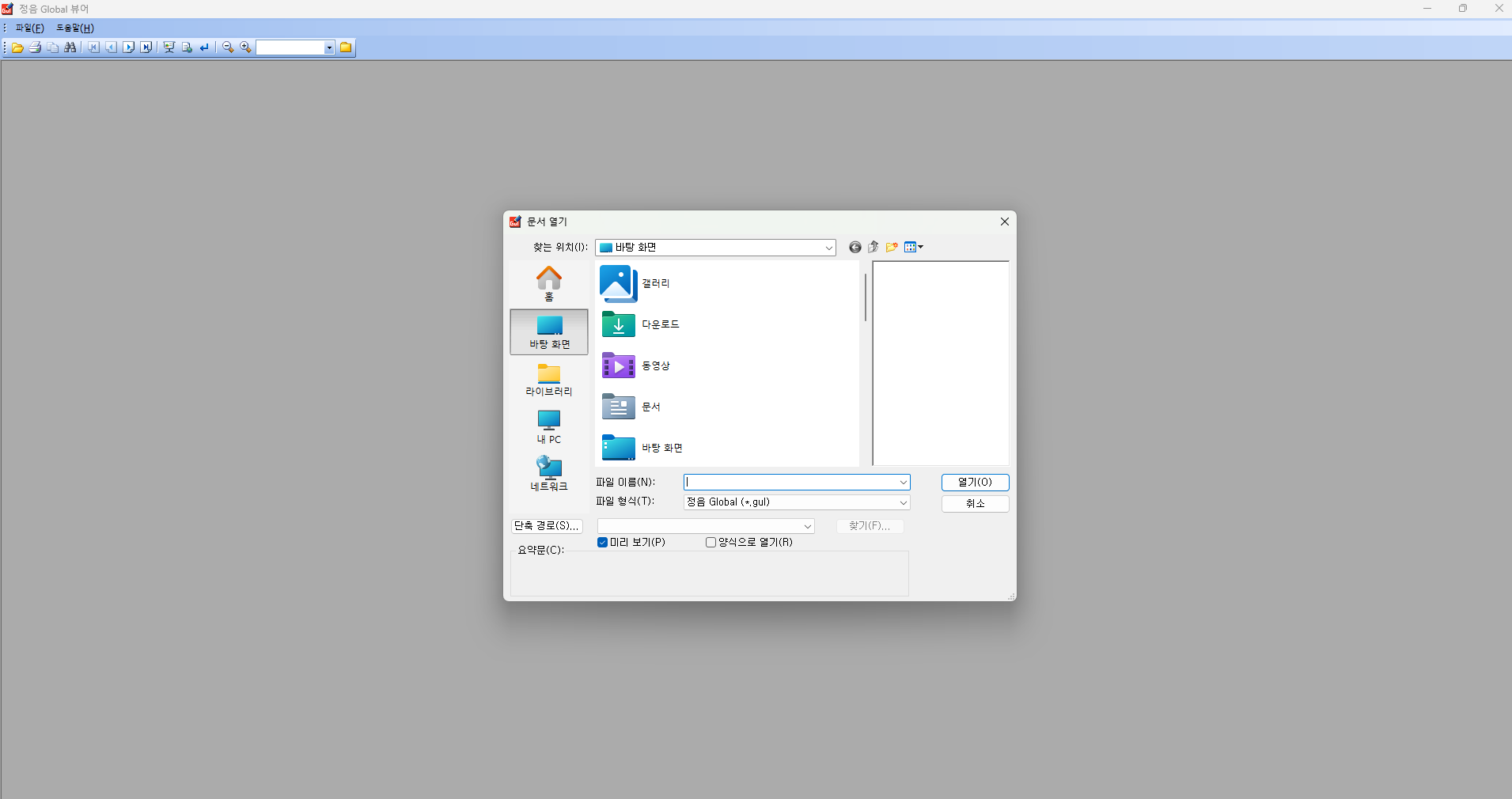Viewport: 1512px width, 799px height.
Task: Open the 파일(F) menu
Action: 30,28
